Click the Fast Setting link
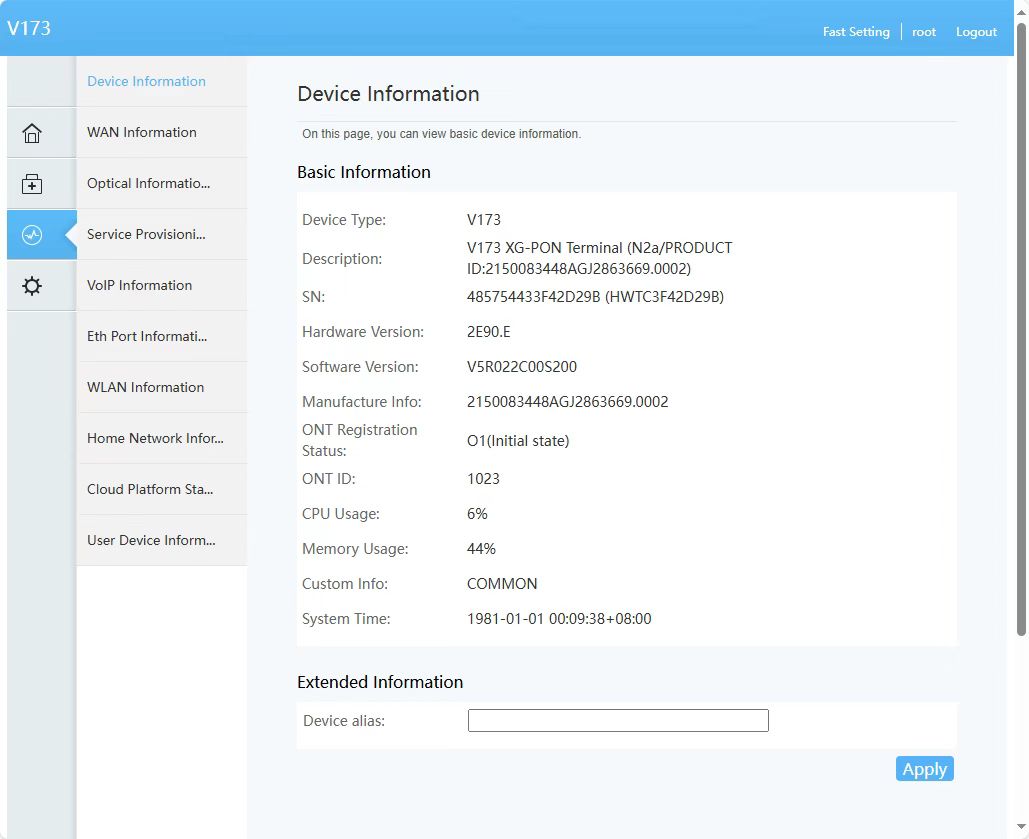The width and height of the screenshot is (1029, 839). click(x=855, y=32)
